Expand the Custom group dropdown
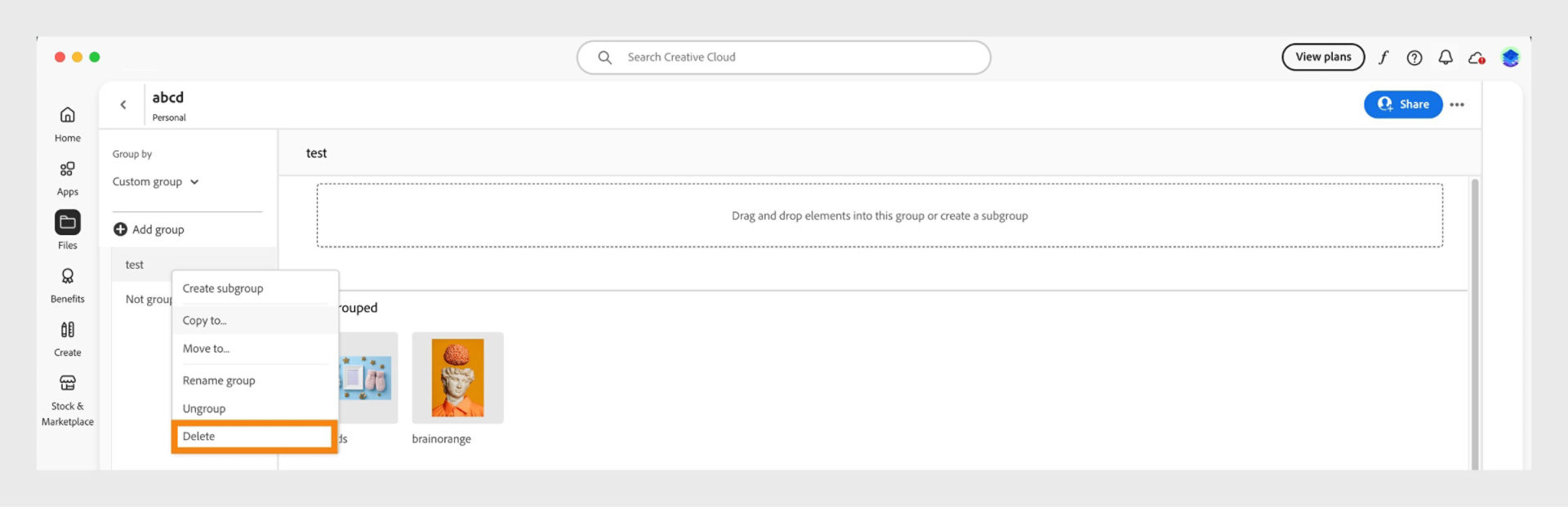1568x507 pixels. (156, 182)
